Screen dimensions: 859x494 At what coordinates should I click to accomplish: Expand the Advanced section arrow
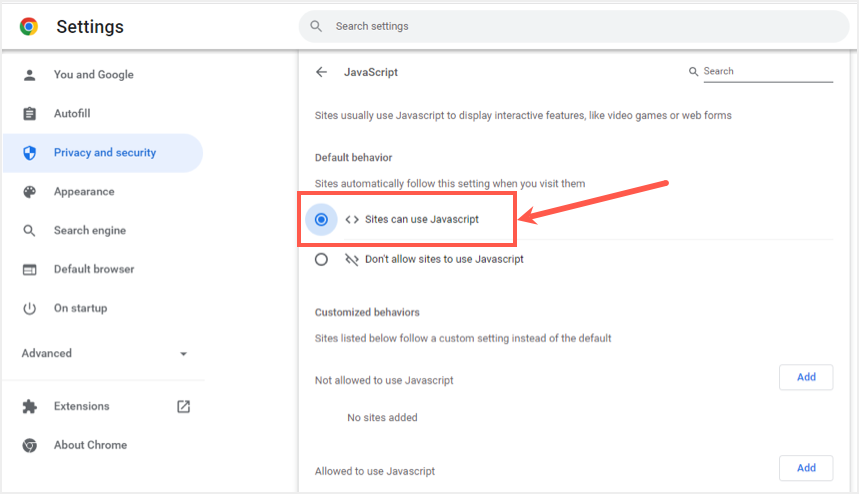pos(183,354)
